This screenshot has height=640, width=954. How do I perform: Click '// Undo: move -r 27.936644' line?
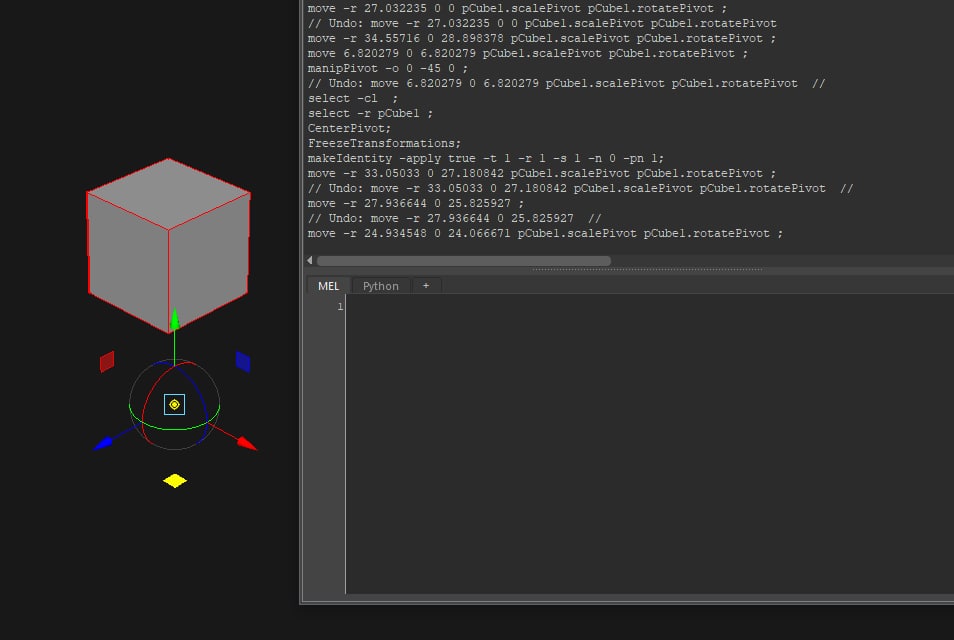[454, 218]
